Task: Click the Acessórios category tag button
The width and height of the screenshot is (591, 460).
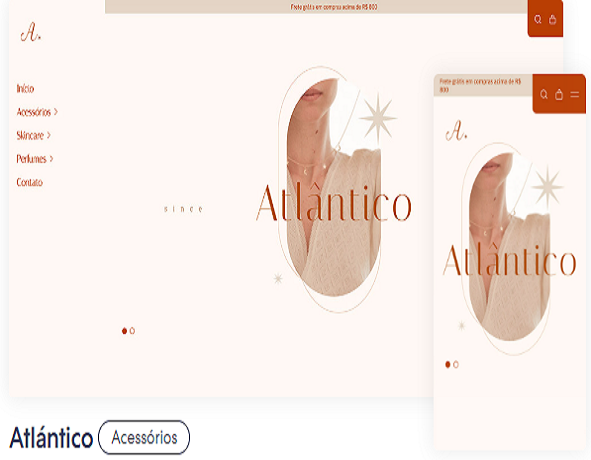Action: (x=144, y=437)
